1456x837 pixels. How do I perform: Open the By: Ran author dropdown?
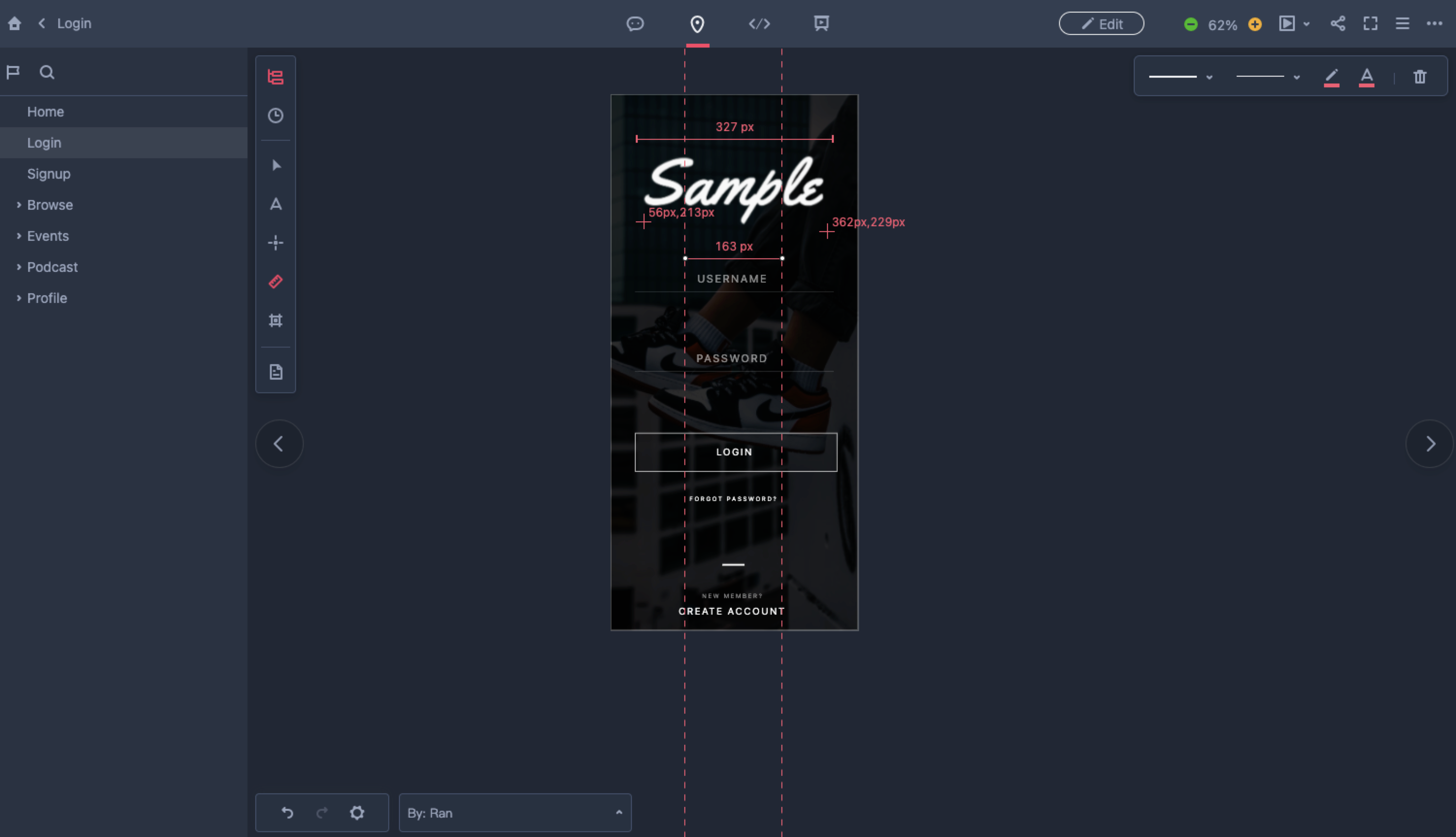pos(515,813)
